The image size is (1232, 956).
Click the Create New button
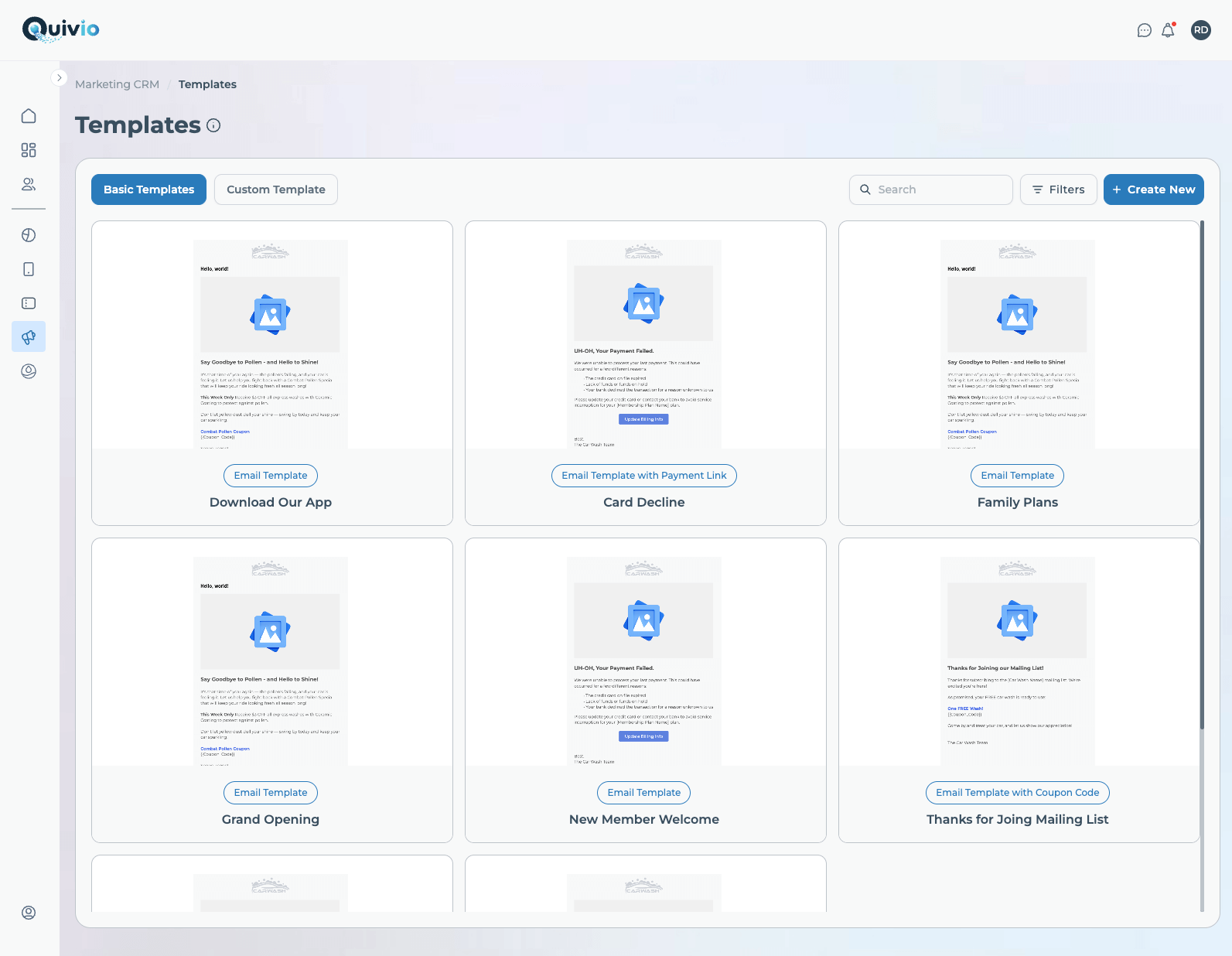point(1153,189)
